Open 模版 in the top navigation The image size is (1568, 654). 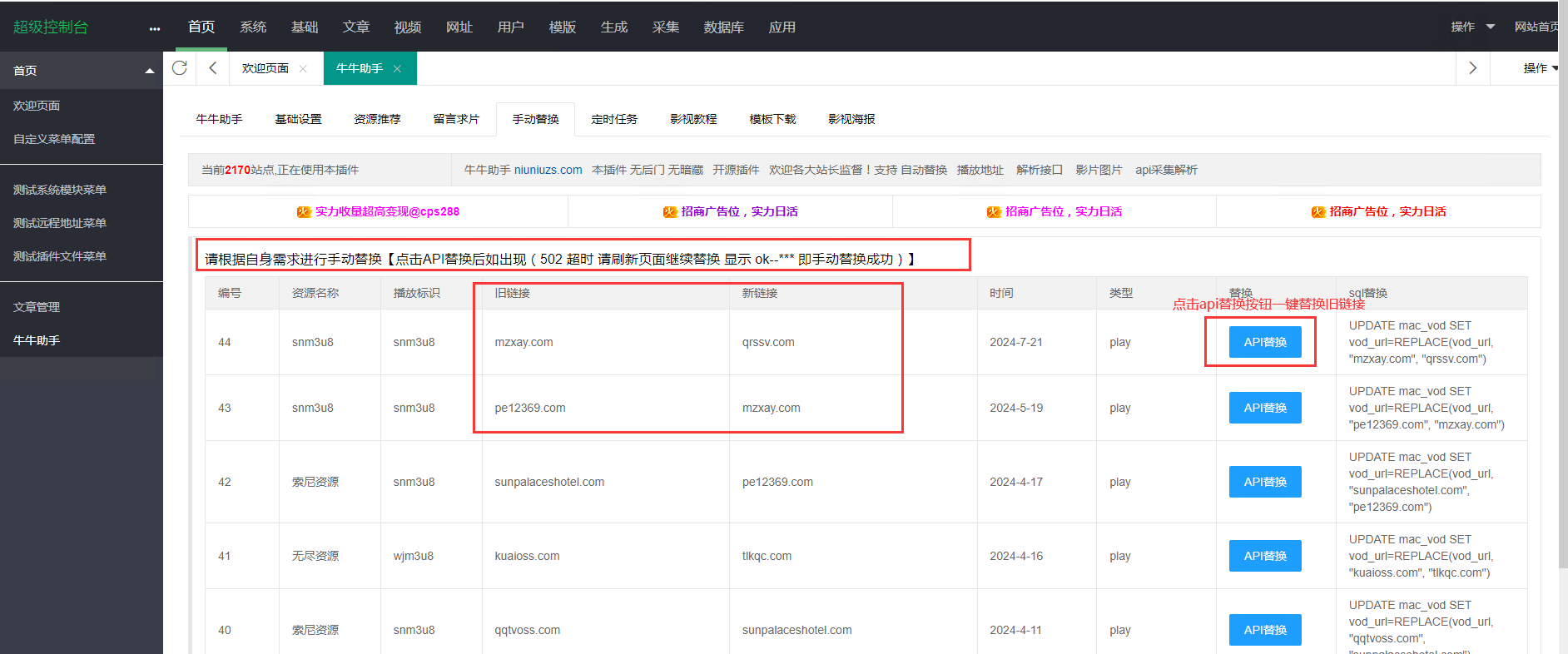[563, 27]
